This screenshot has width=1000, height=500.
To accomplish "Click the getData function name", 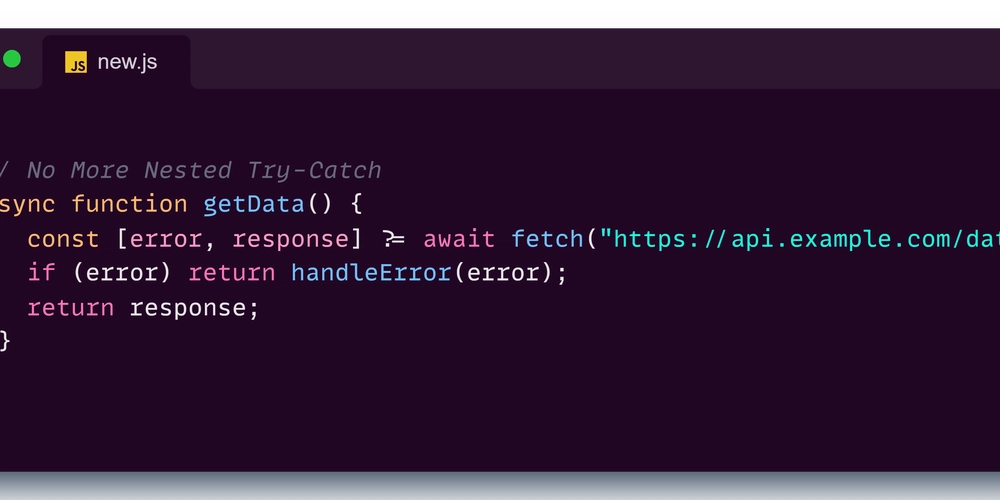I will coord(254,204).
